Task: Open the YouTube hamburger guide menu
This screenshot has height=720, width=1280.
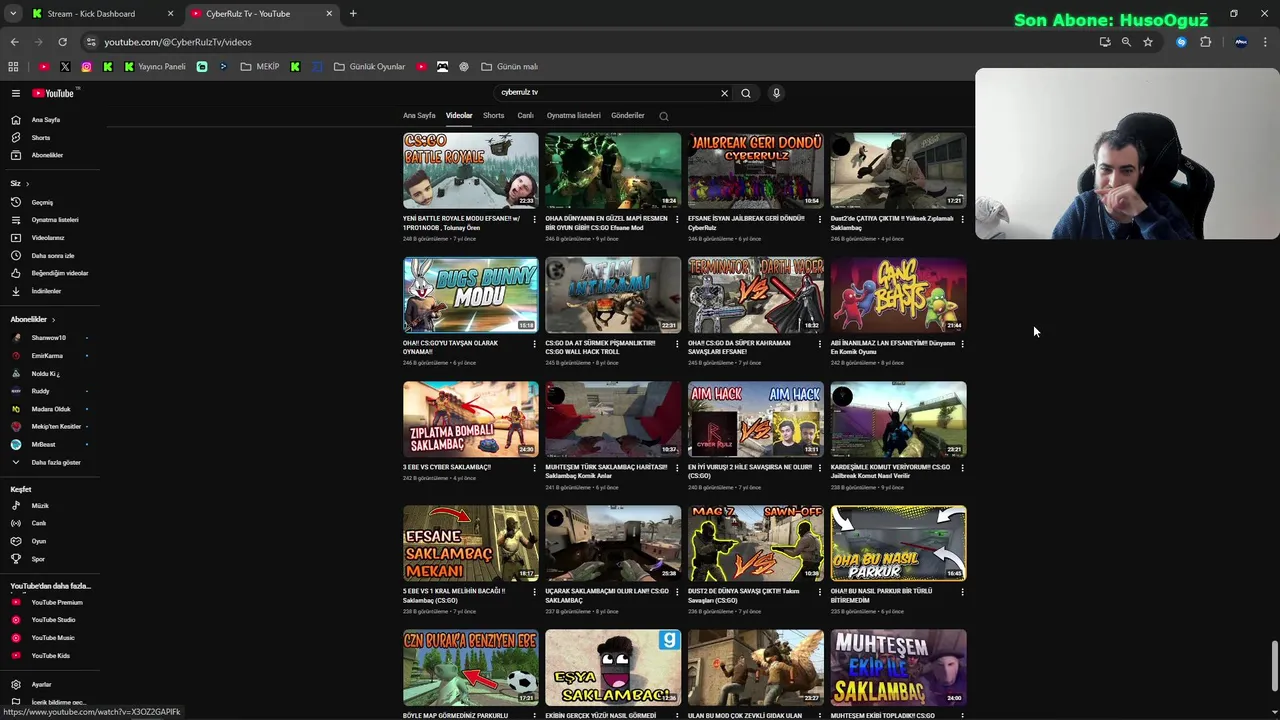Action: [16, 93]
